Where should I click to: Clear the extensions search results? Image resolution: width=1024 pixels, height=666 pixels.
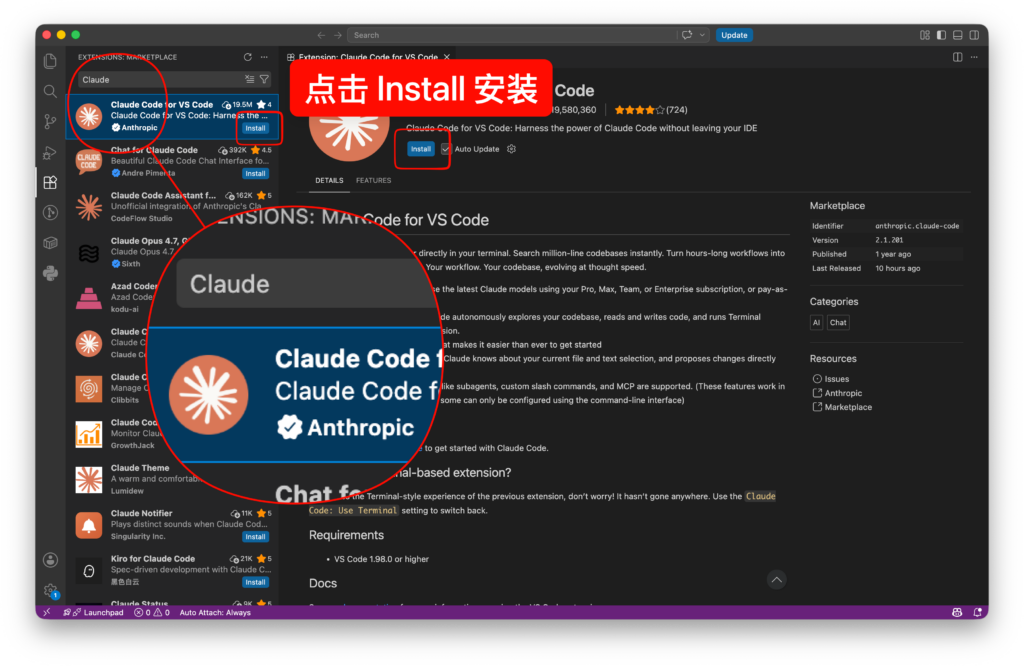click(249, 79)
